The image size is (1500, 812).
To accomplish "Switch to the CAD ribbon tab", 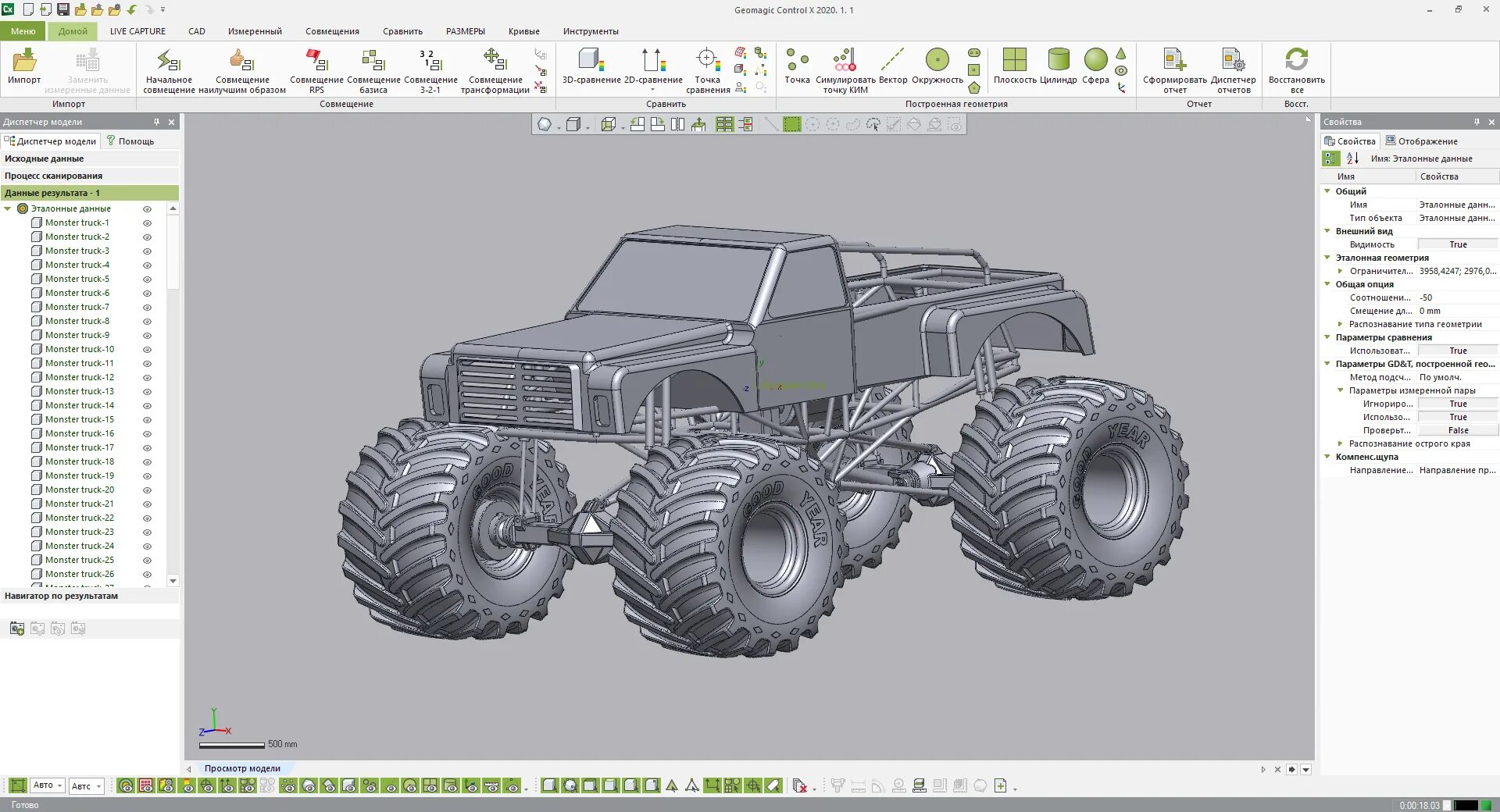I will (197, 31).
